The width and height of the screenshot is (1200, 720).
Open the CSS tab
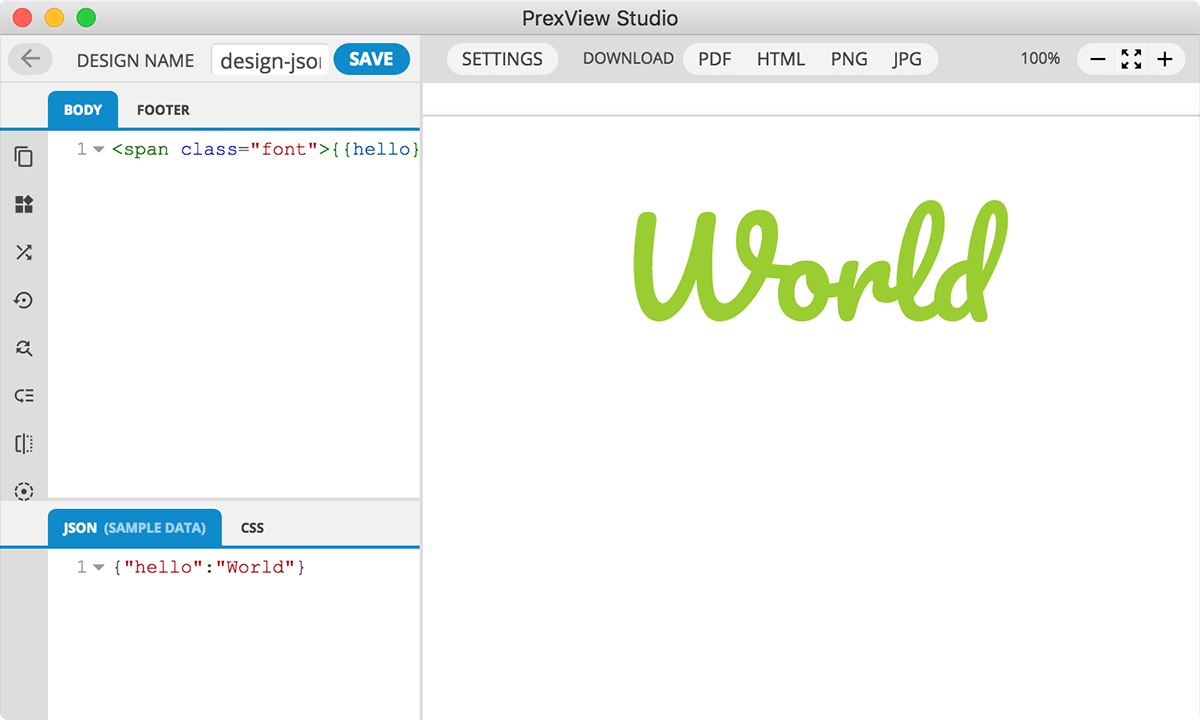tap(252, 527)
